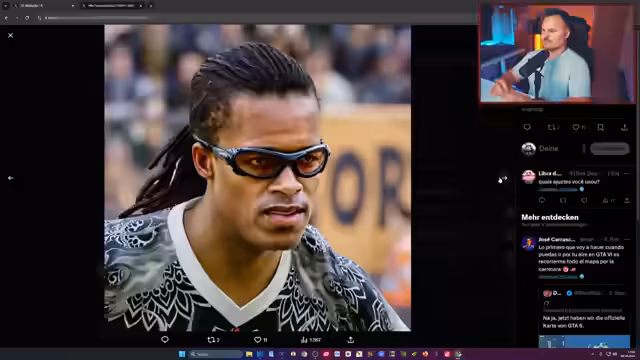Collapse the side panel with double-arrow icon
Image resolution: width=640 pixels, height=360 pixels.
pos(503,178)
